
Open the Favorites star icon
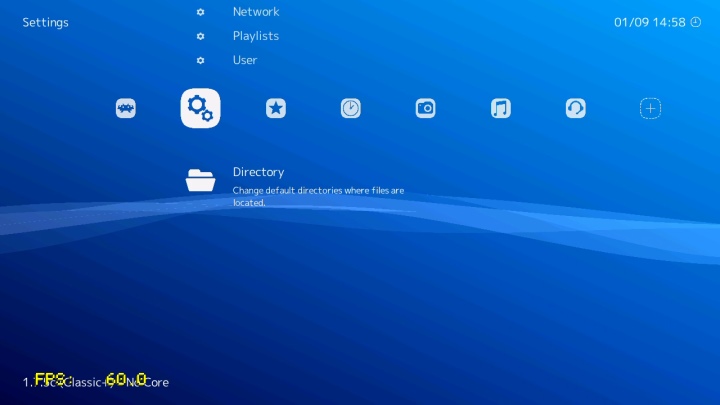pyautogui.click(x=276, y=108)
